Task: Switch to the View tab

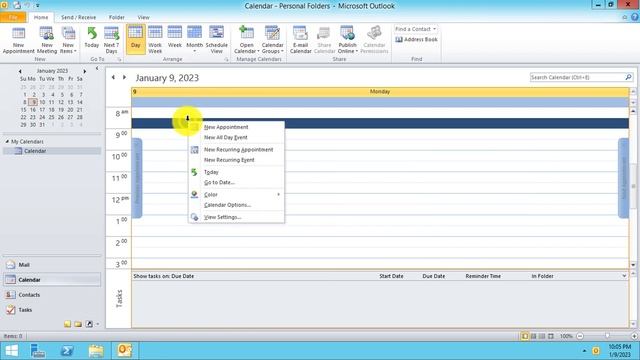Action: [x=143, y=17]
